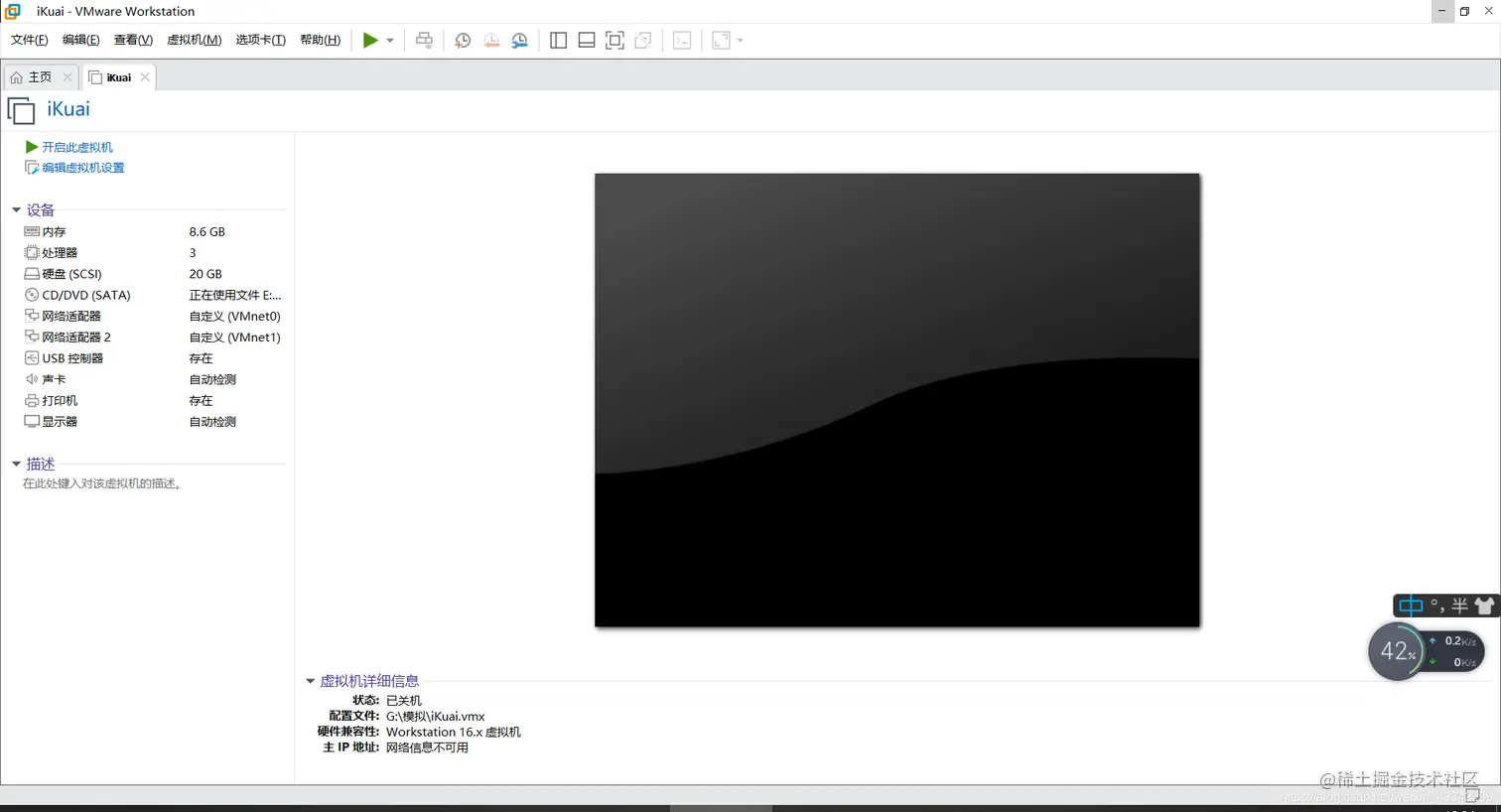The image size is (1501, 812).
Task: Enter full screen mode icon
Action: 614,41
